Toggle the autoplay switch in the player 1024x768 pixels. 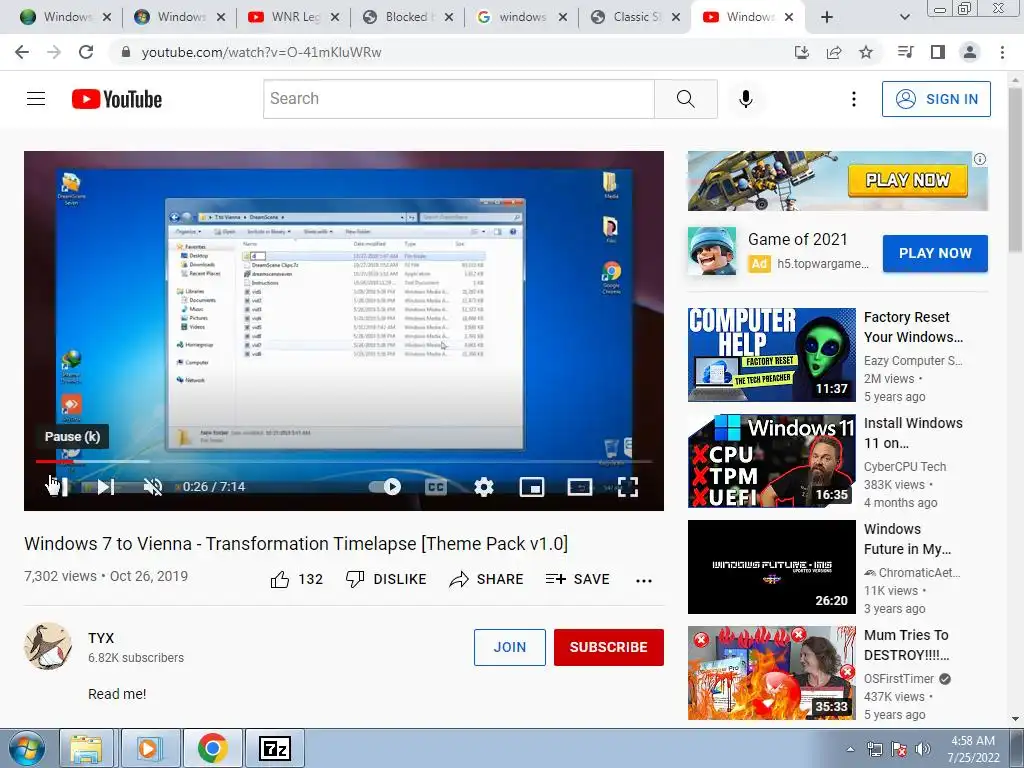point(385,487)
